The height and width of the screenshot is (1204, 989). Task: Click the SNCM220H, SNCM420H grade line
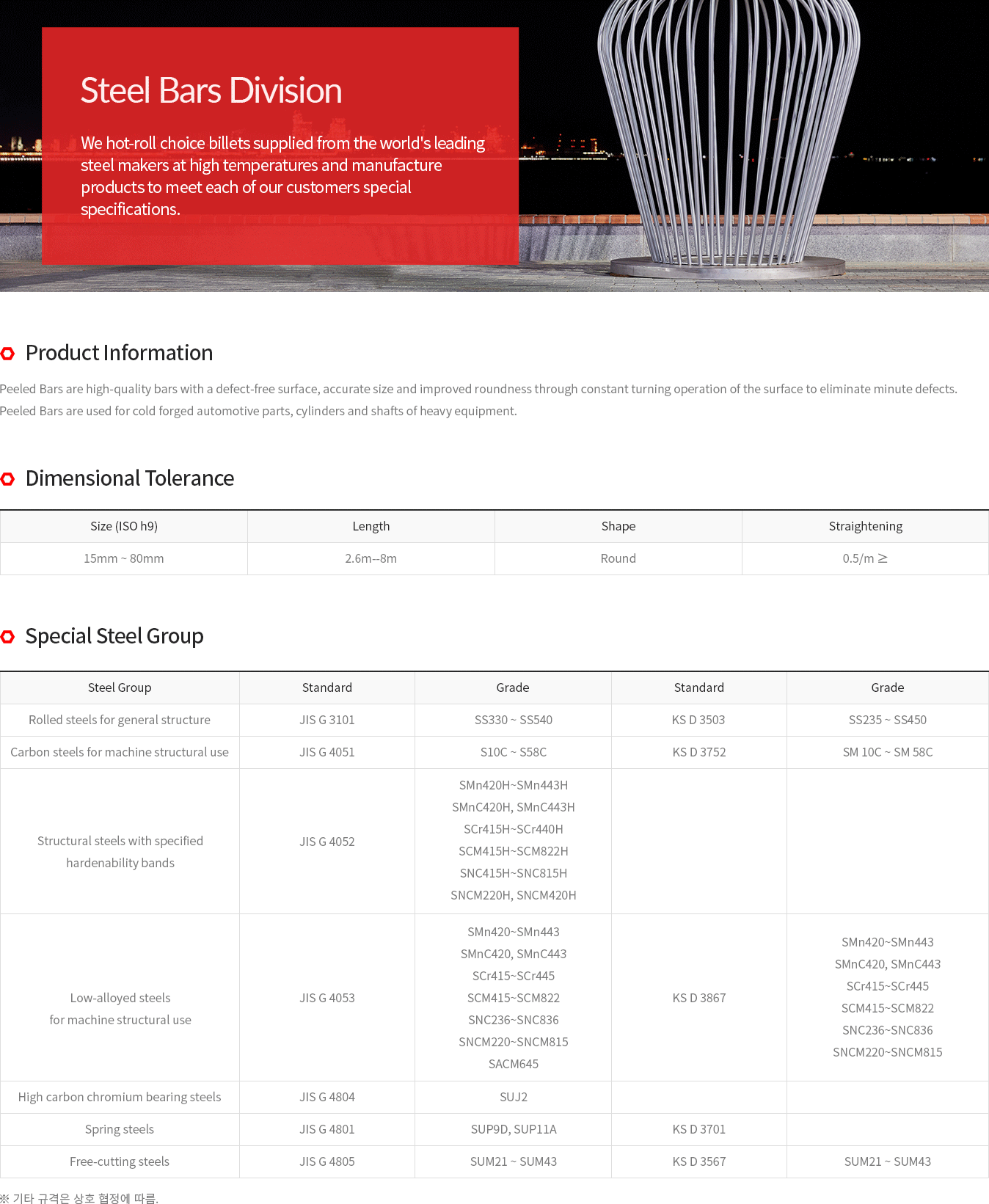(514, 895)
